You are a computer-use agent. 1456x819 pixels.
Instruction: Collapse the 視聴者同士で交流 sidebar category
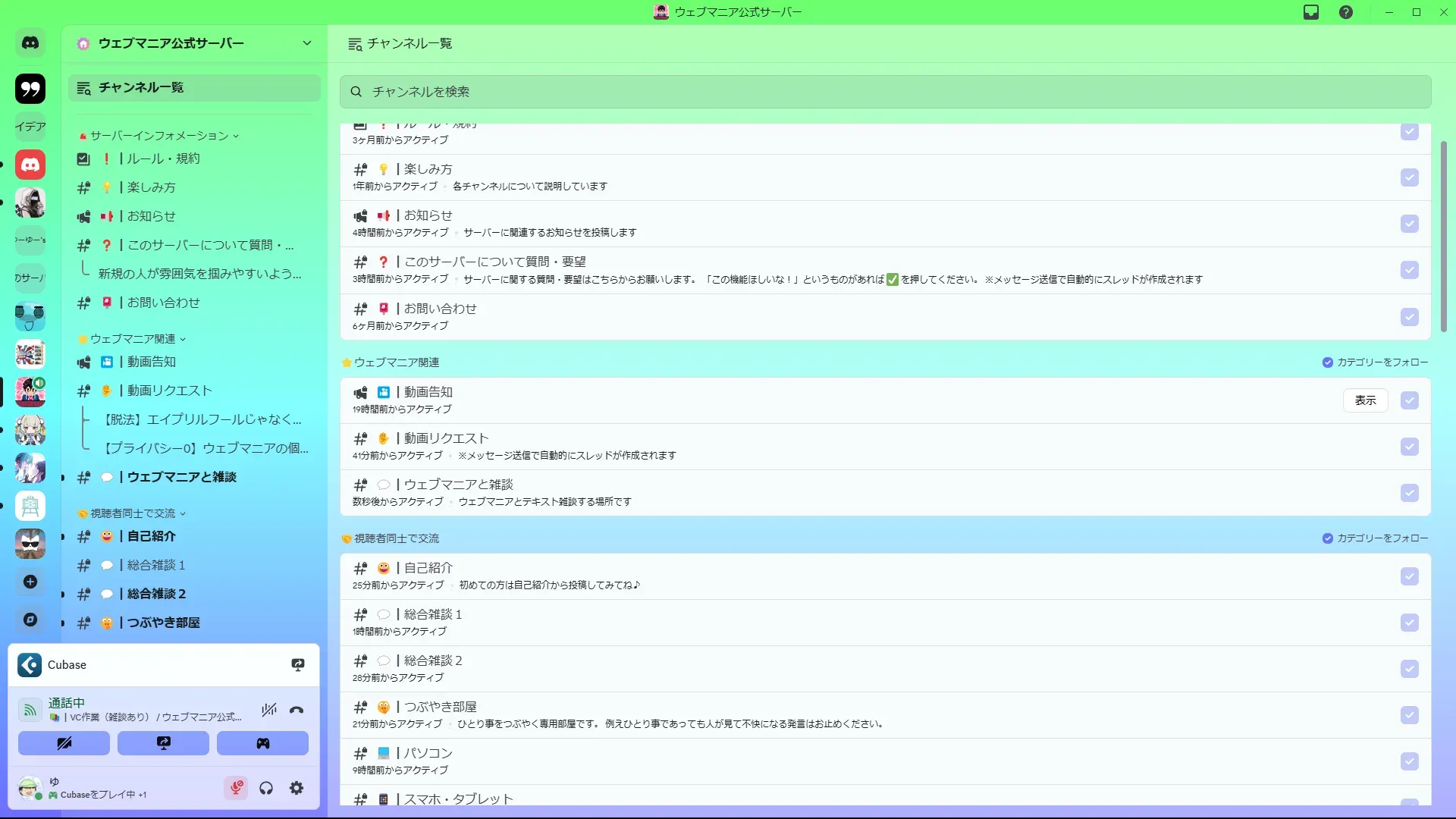click(133, 513)
